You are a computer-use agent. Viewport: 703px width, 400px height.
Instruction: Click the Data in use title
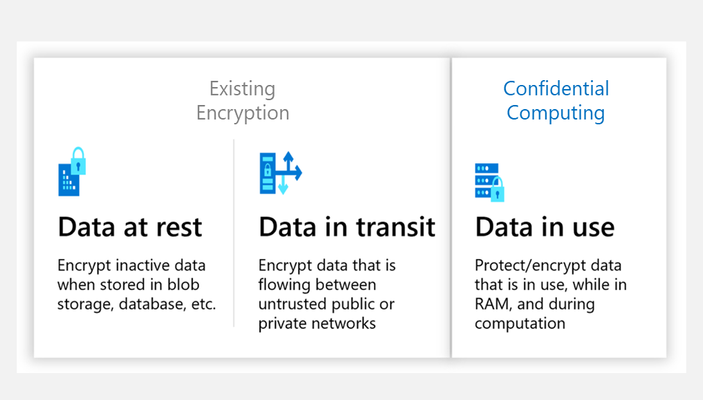click(x=545, y=227)
